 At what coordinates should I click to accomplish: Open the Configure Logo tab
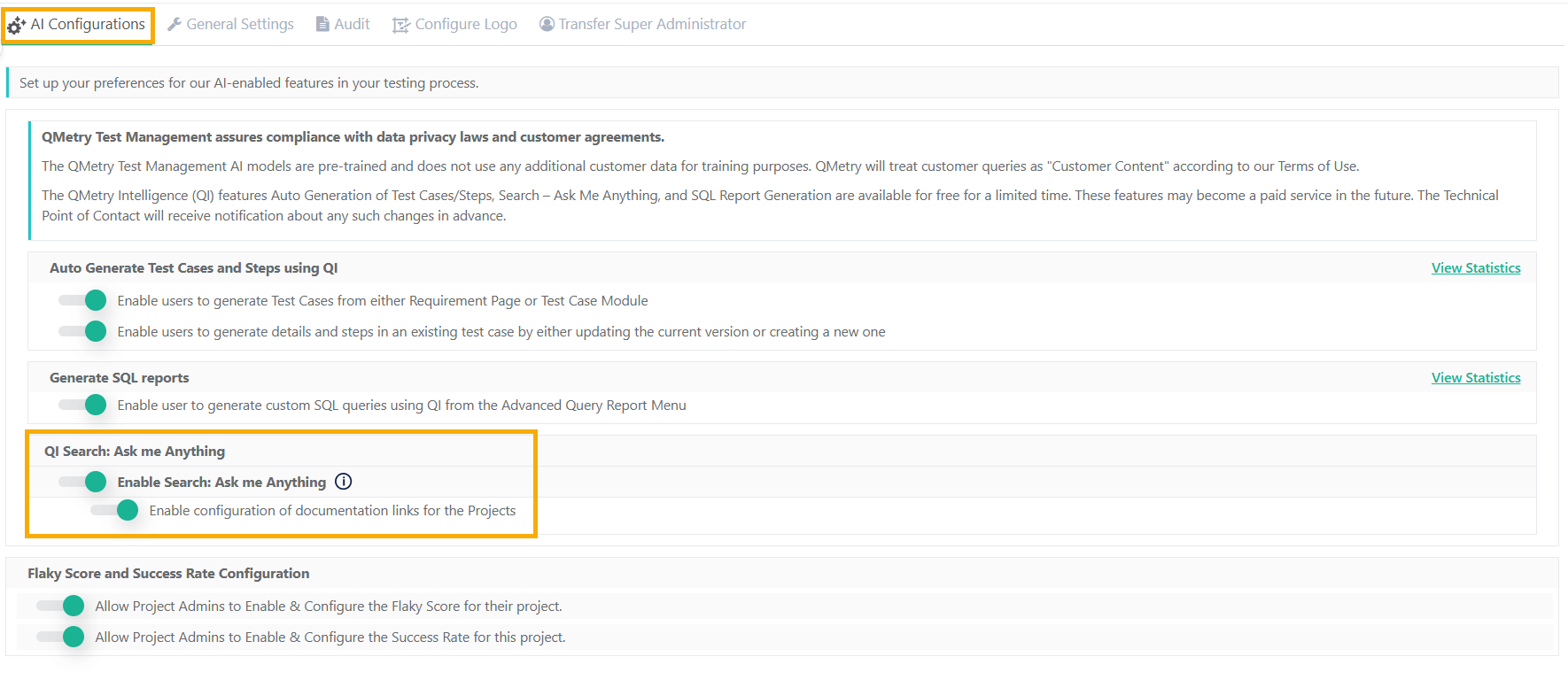tap(465, 25)
